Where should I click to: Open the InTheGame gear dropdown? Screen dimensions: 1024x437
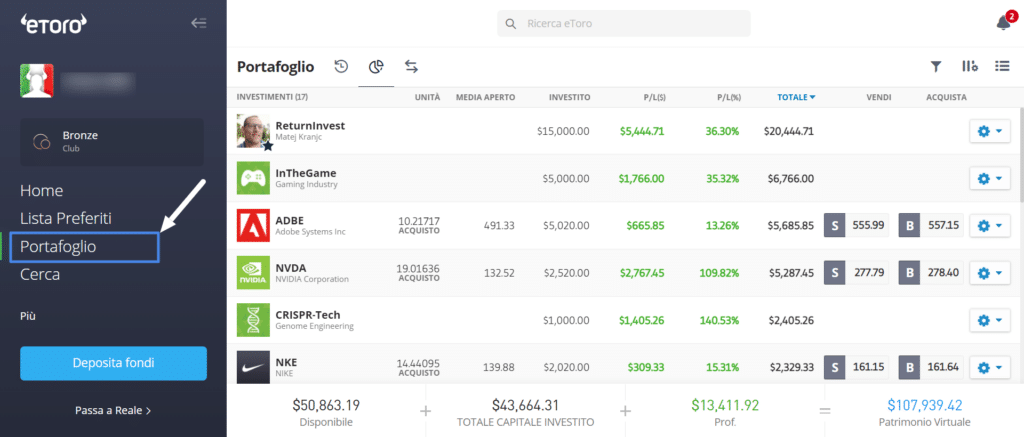pos(990,178)
